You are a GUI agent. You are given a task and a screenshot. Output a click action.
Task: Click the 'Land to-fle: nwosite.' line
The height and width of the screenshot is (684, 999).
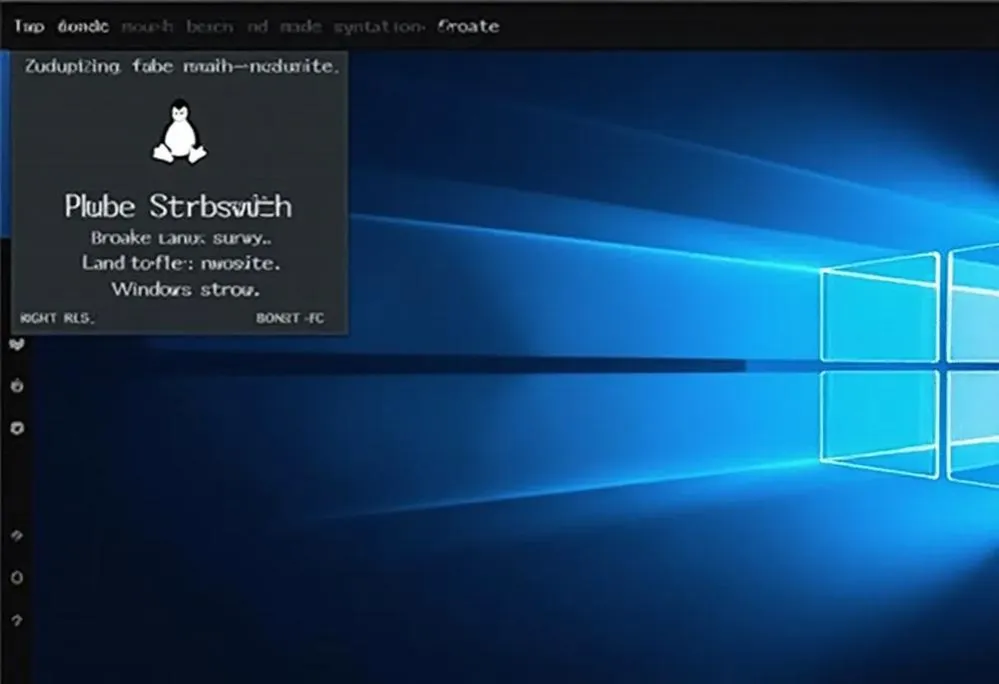[x=181, y=263]
